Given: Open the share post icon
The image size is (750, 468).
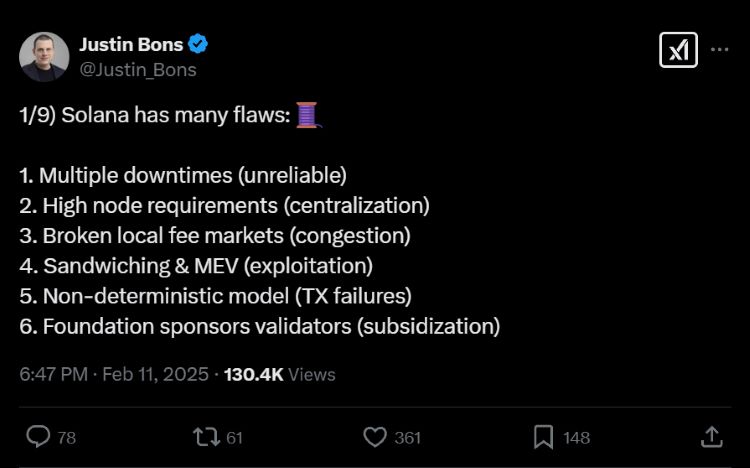Looking at the screenshot, I should (711, 437).
